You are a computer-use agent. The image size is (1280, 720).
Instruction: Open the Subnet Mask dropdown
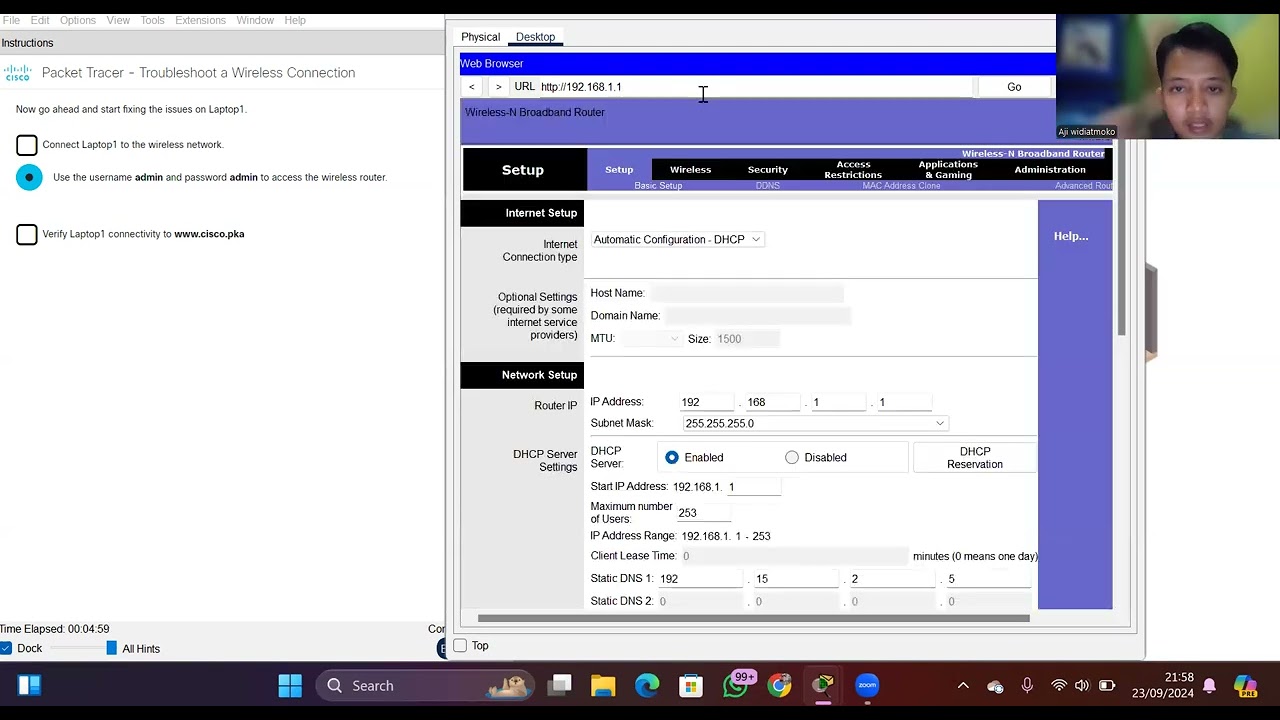click(814, 423)
